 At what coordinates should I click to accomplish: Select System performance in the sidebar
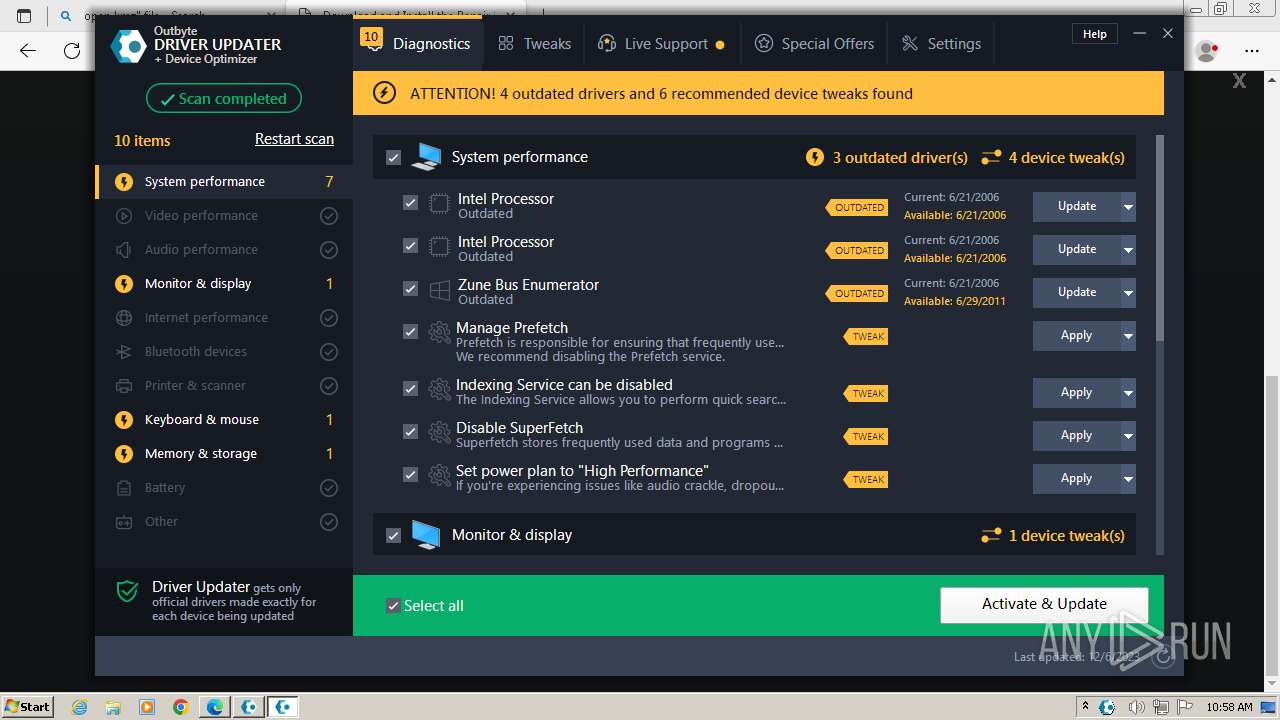point(224,182)
